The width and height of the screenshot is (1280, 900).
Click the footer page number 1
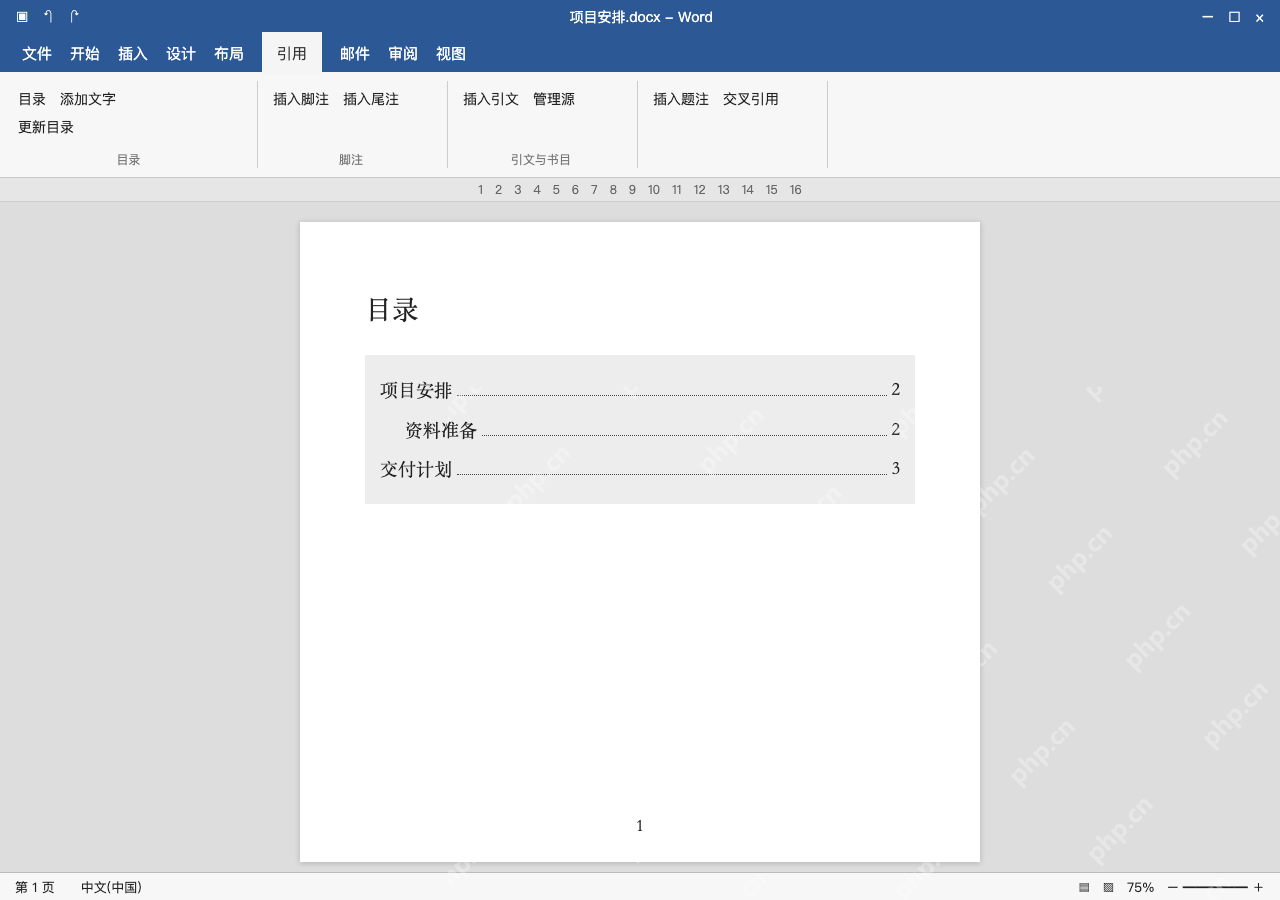pos(640,826)
